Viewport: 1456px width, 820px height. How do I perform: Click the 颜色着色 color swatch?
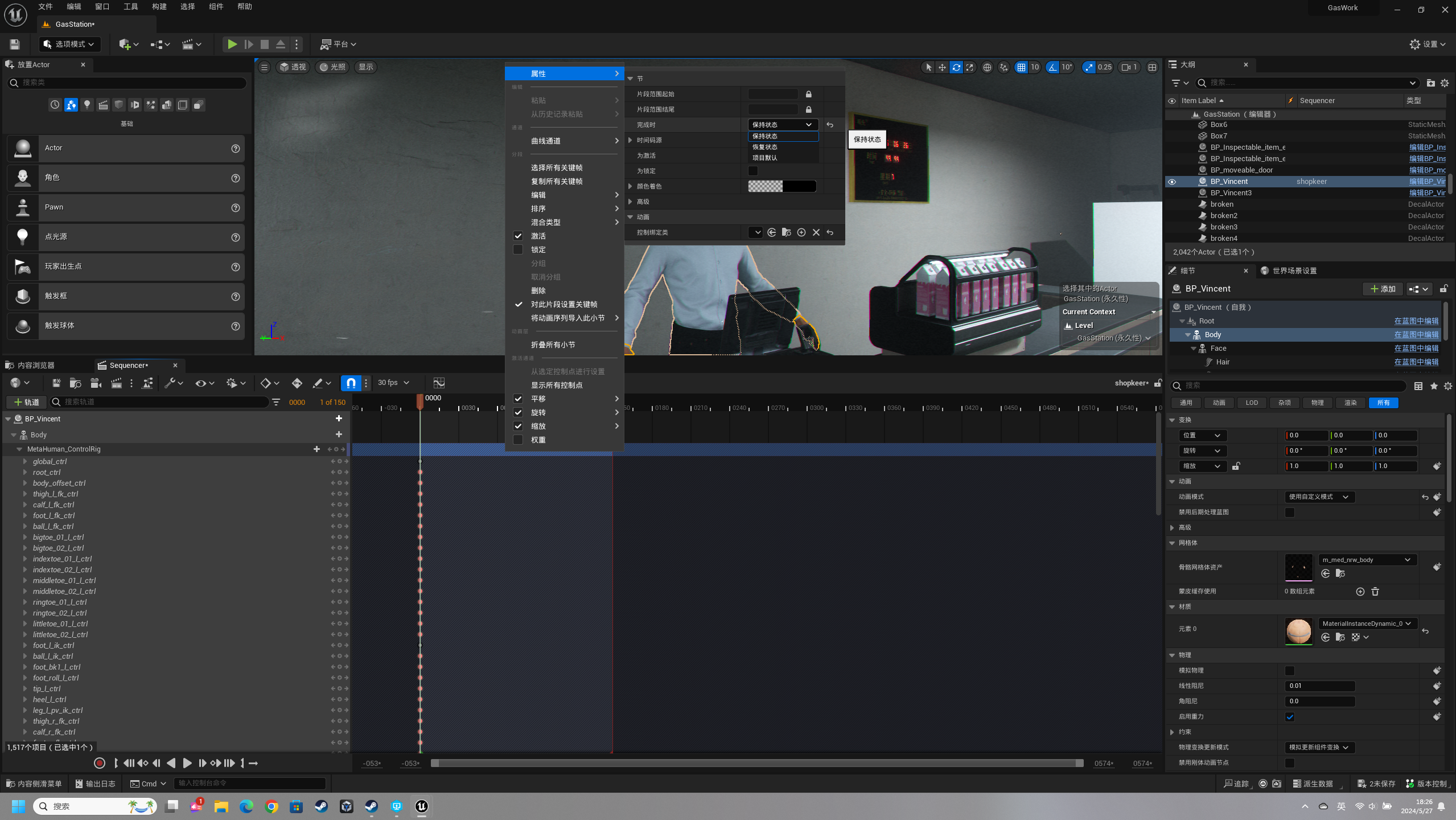[782, 186]
